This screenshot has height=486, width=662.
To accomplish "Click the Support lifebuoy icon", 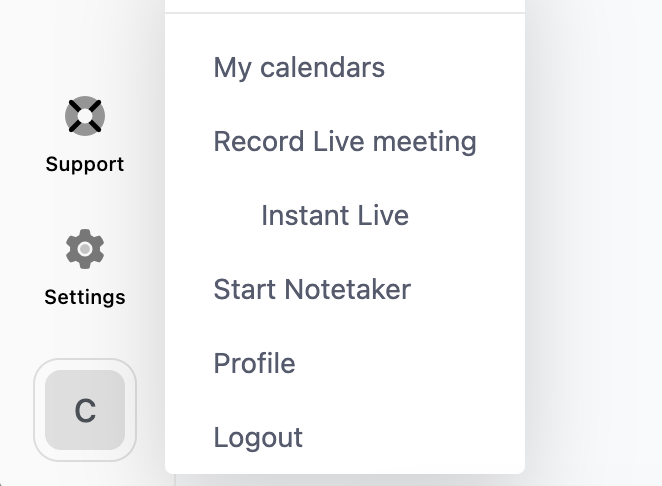I will click(85, 116).
